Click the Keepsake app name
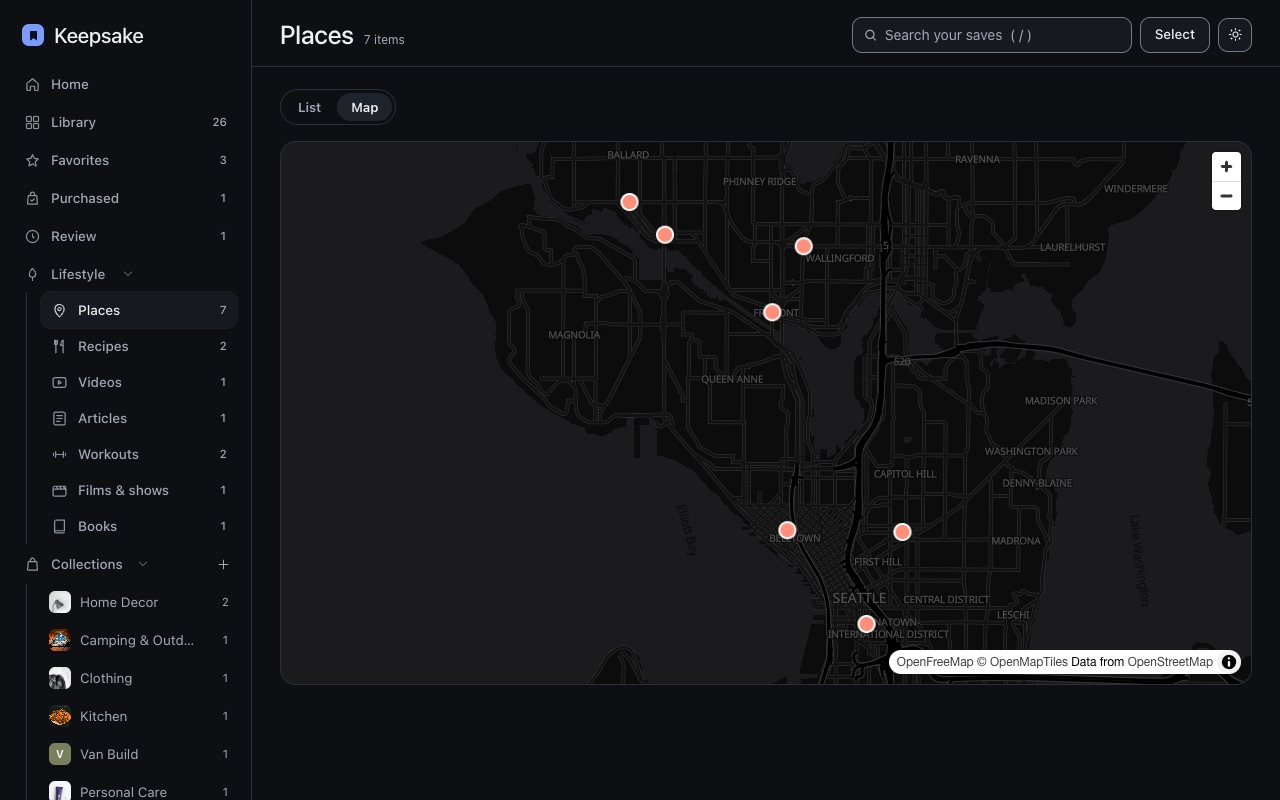Screen dimensions: 1280x800 (x=99, y=36)
